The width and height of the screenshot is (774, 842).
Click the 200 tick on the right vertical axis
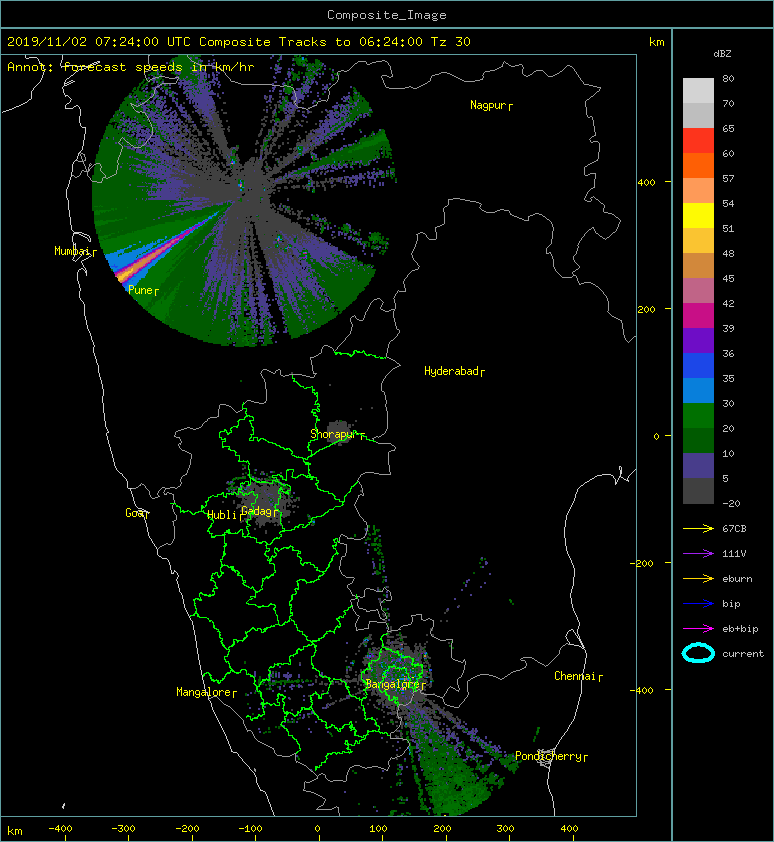pyautogui.click(x=646, y=310)
